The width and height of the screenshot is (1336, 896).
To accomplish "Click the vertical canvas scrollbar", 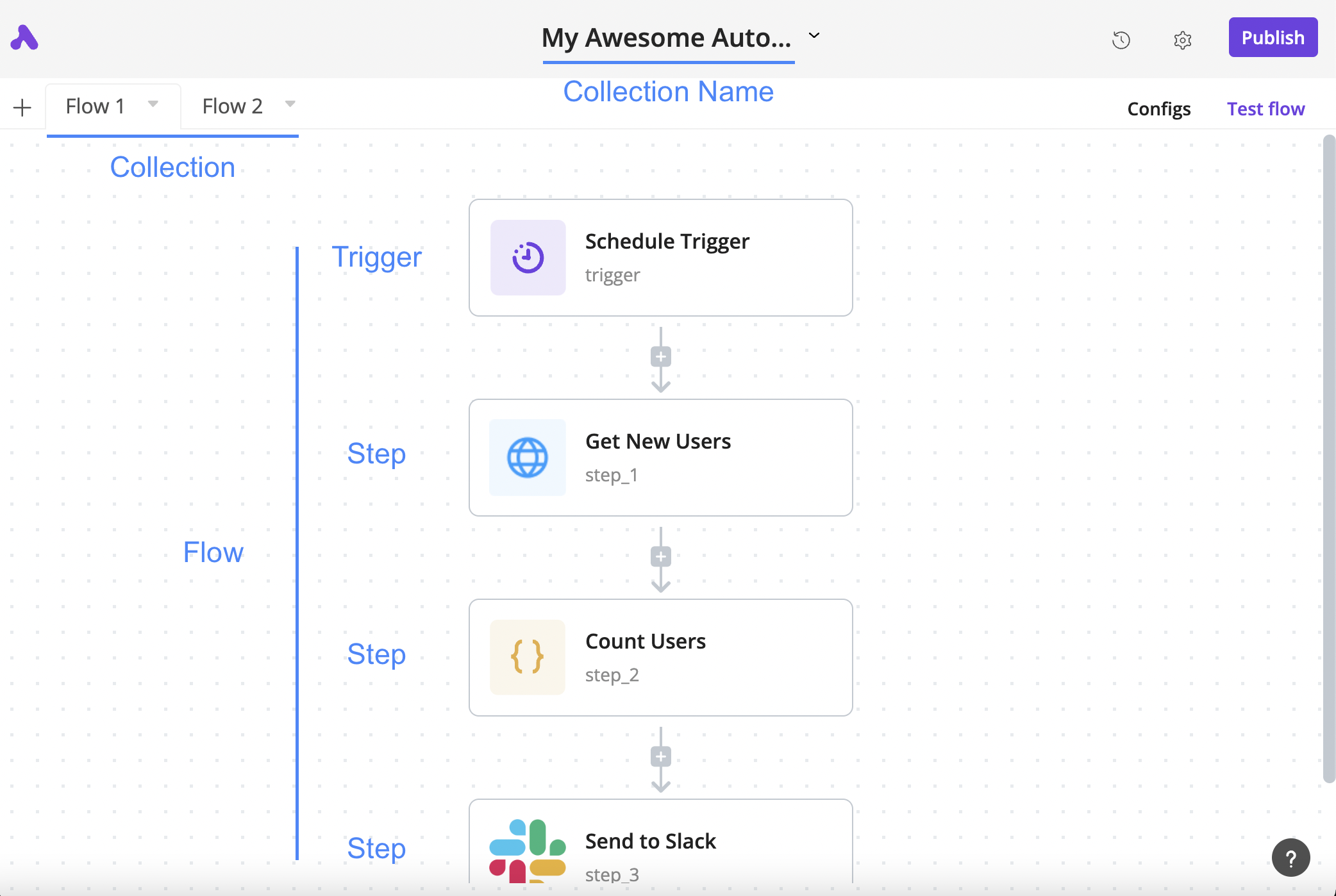I will (1329, 458).
